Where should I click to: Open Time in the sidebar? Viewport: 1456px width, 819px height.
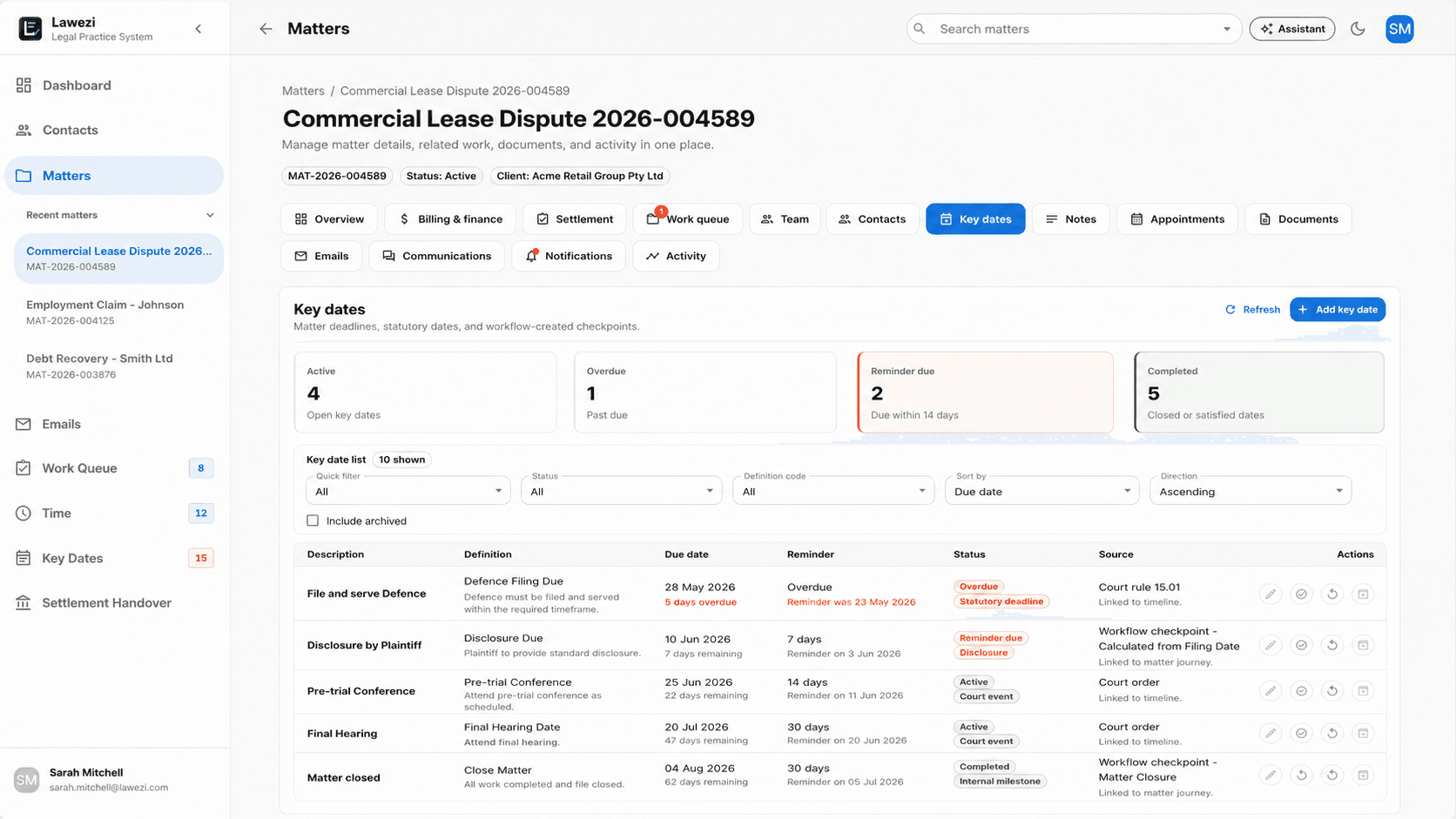coord(114,514)
